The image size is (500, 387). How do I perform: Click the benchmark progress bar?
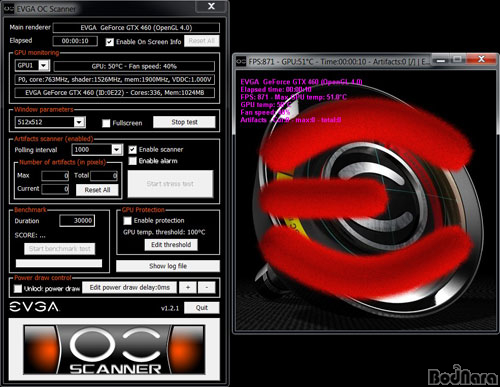(59, 263)
